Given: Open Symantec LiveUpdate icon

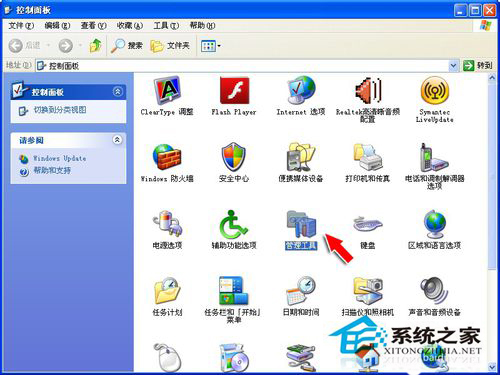Looking at the screenshot, I should click(x=435, y=90).
